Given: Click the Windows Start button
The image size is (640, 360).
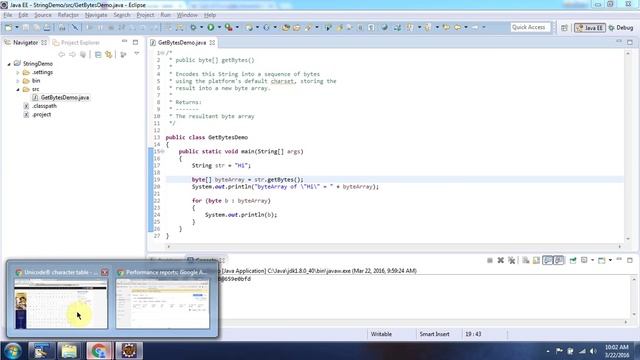Looking at the screenshot, I should tap(13, 351).
